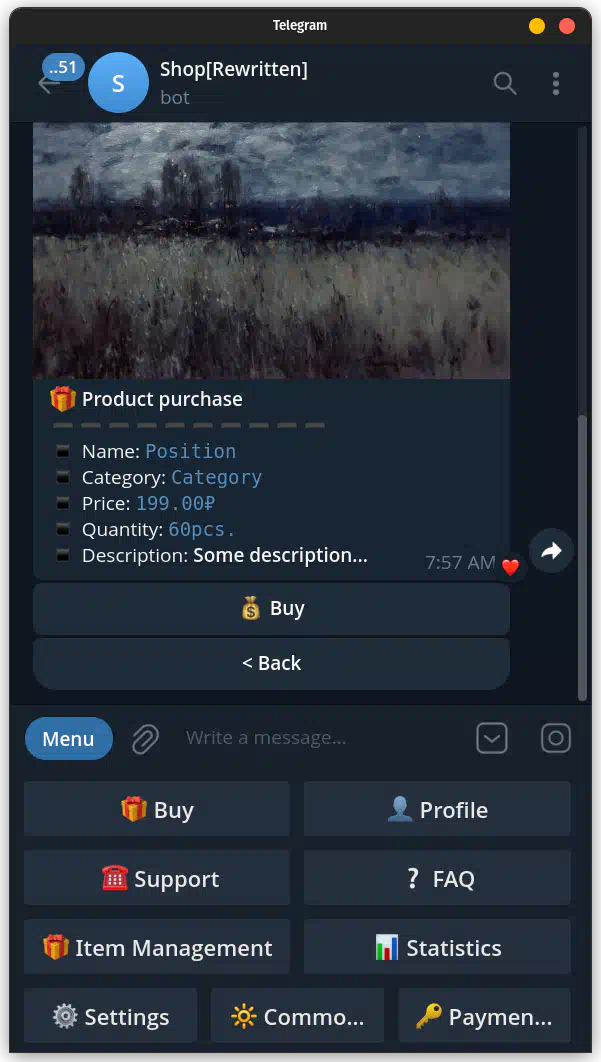
Task: Select the Support keyboard button
Action: (x=157, y=878)
